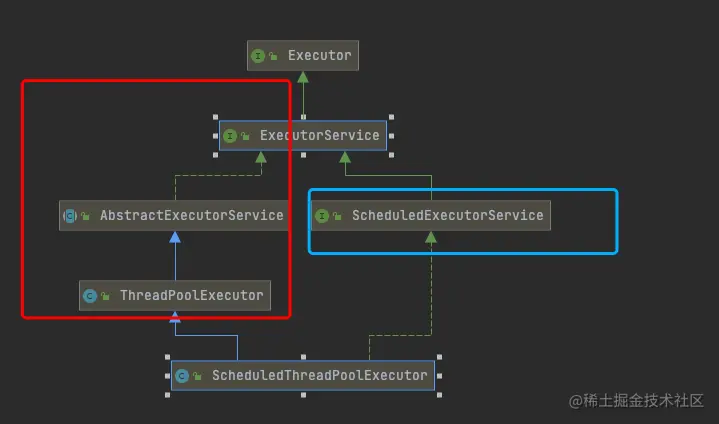Click the public lock icon on ScheduledThreadPoolExecutor
The image size is (719, 424).
198,376
